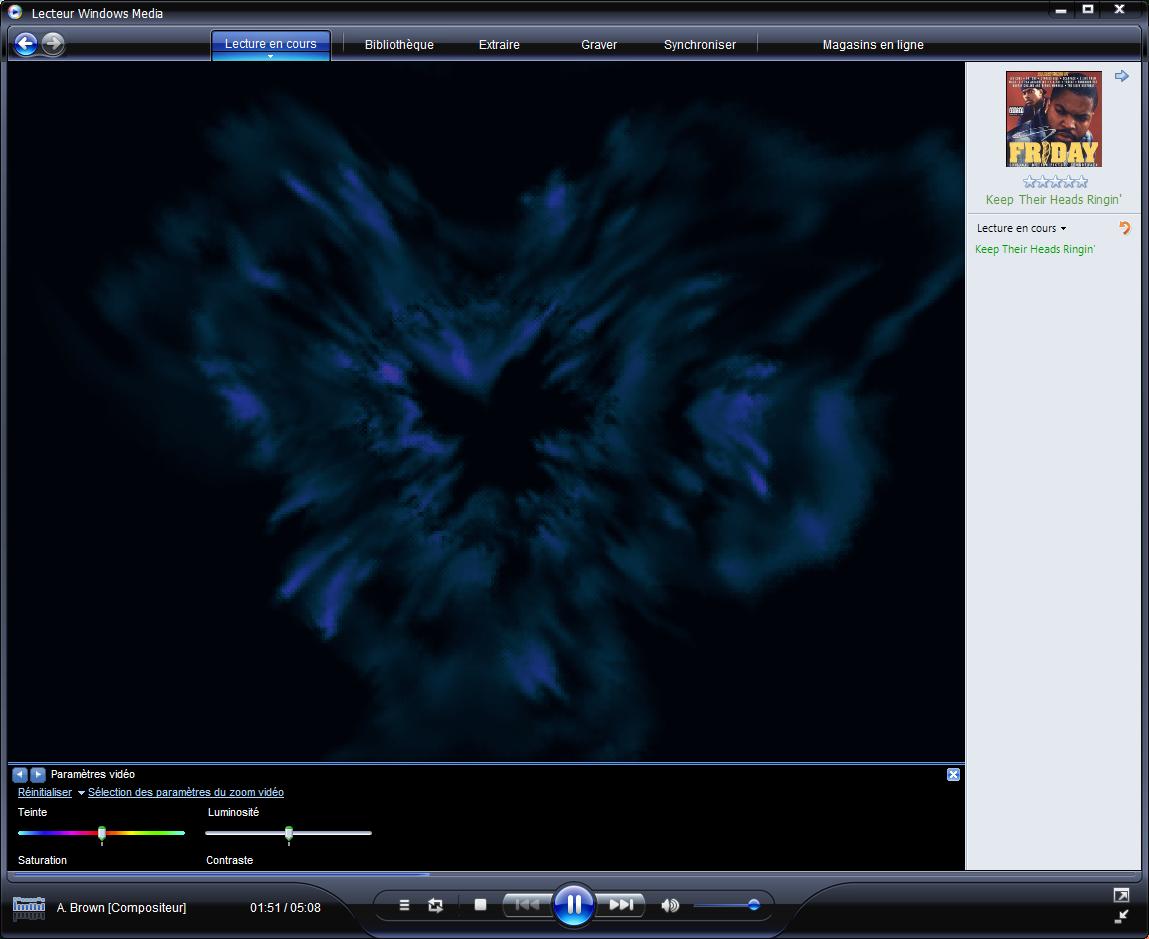Open the Lecture en cours tab

[270, 43]
